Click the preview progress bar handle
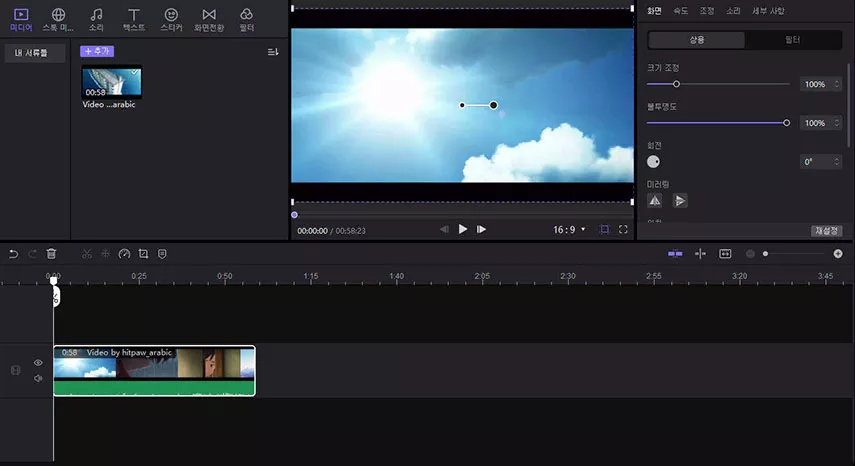 (x=294, y=215)
